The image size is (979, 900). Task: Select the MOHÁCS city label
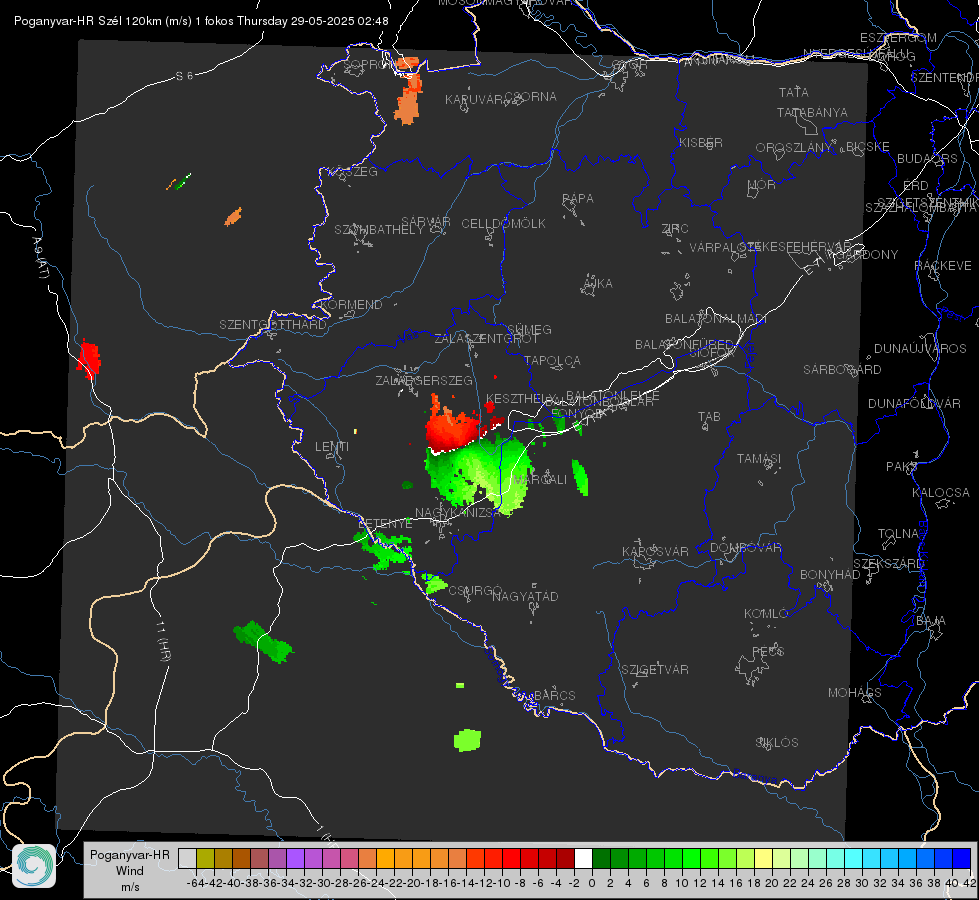[855, 692]
